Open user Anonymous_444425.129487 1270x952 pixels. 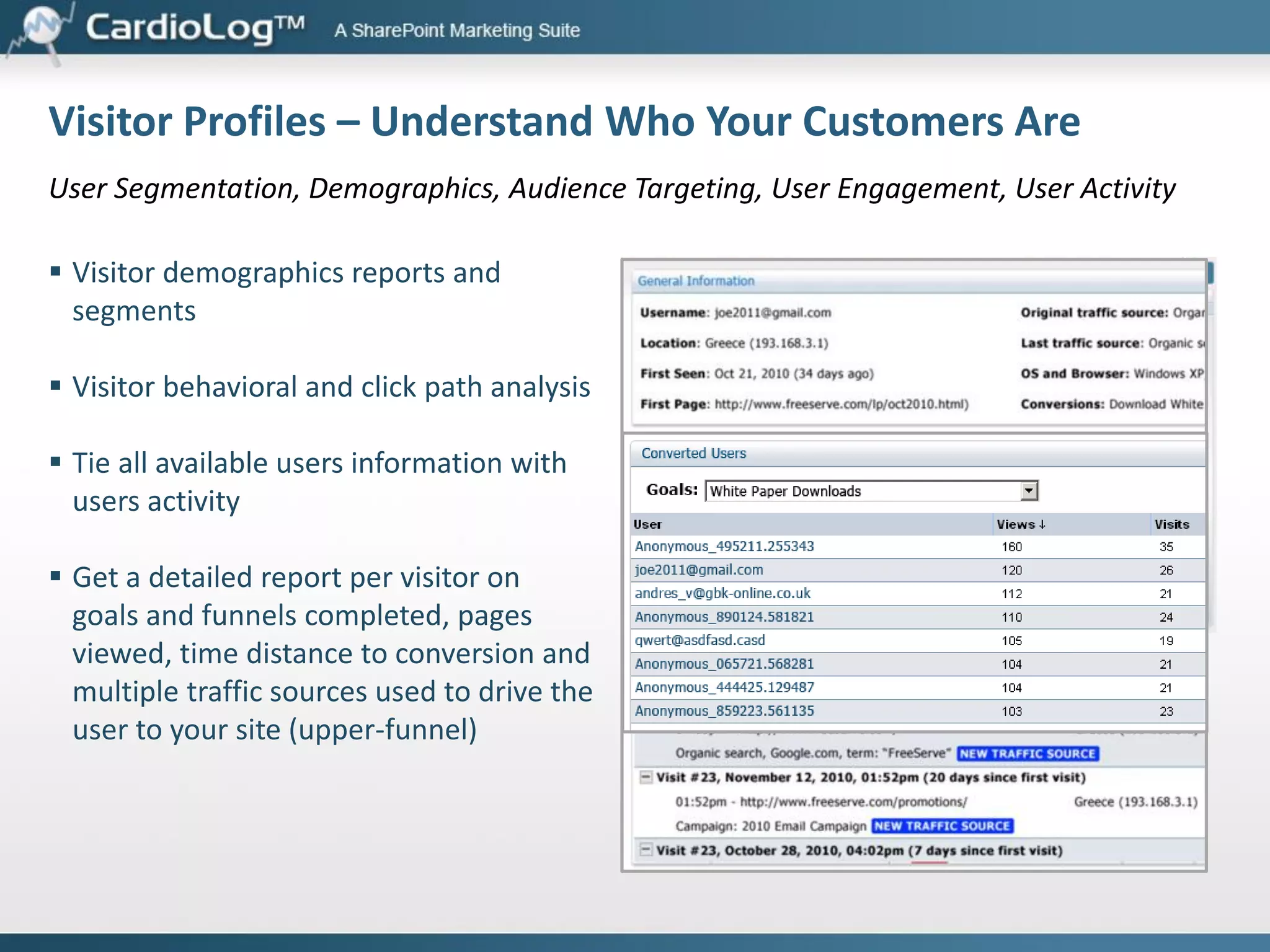[724, 687]
